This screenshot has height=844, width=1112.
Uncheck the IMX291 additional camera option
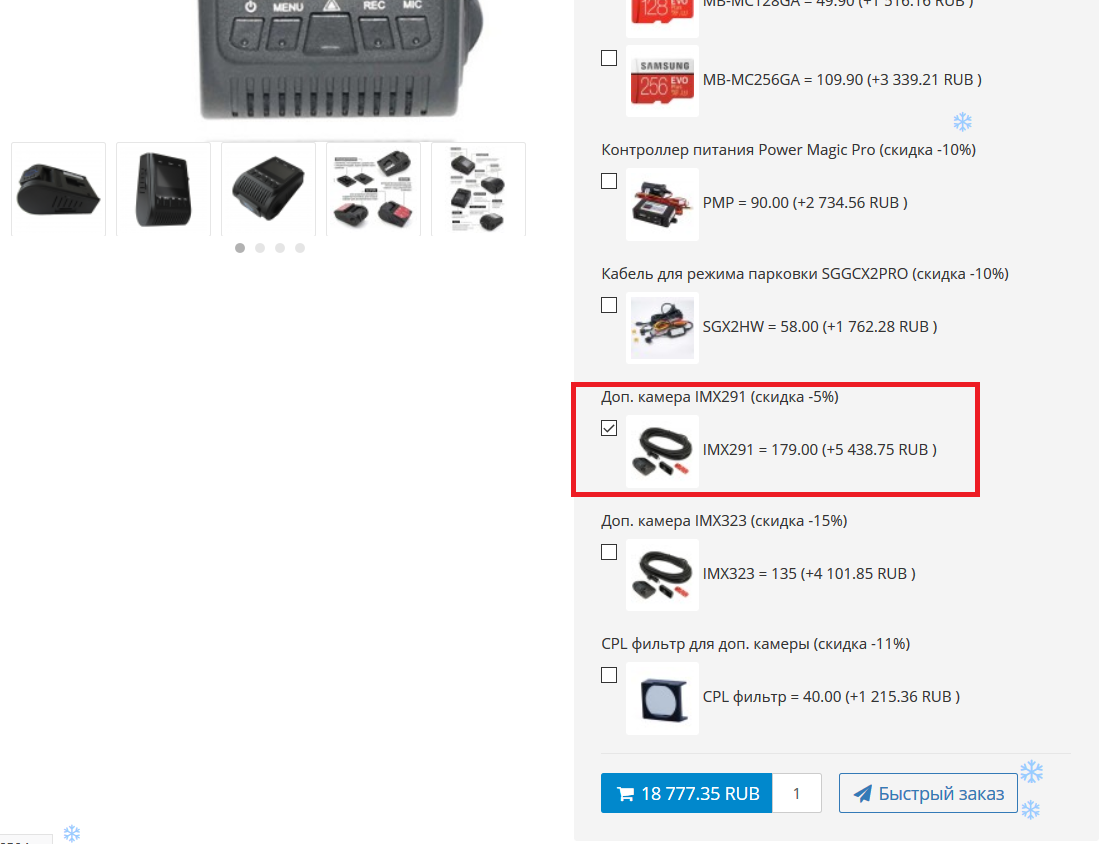pos(608,428)
